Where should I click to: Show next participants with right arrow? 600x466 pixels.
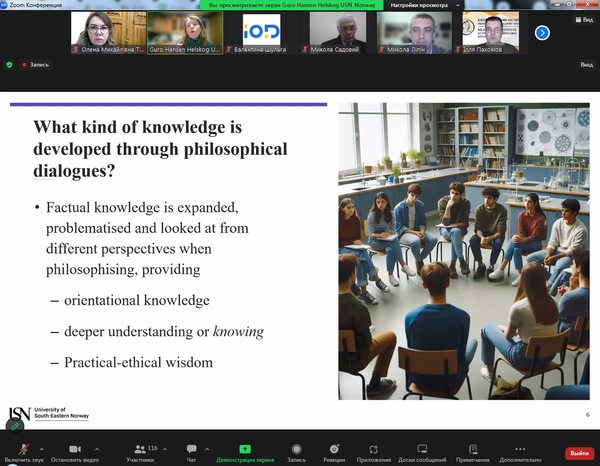(x=542, y=32)
